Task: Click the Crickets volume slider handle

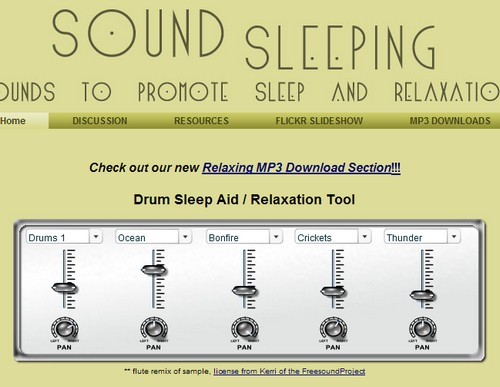Action: (333, 292)
